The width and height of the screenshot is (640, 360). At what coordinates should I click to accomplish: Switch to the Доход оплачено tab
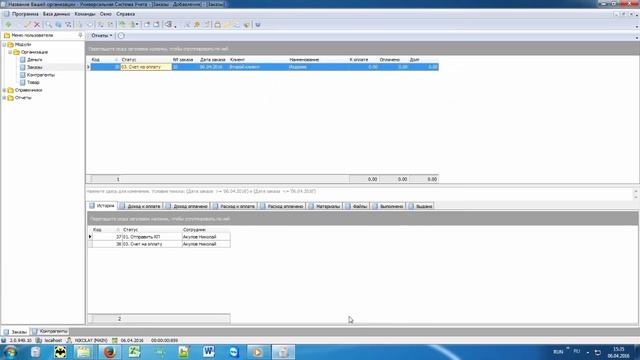pos(187,206)
